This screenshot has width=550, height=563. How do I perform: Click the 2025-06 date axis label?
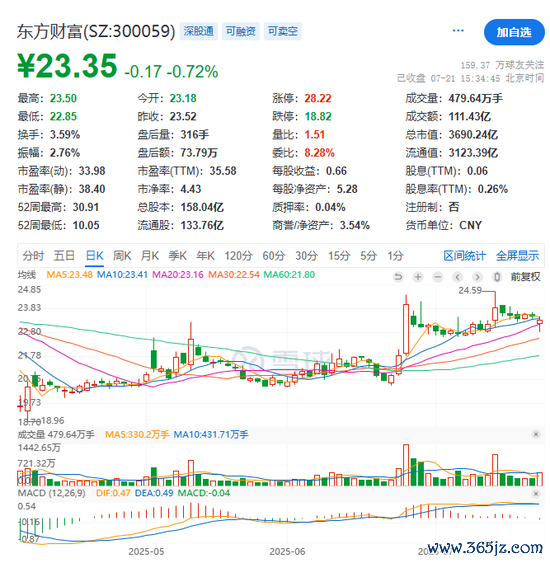click(x=288, y=552)
